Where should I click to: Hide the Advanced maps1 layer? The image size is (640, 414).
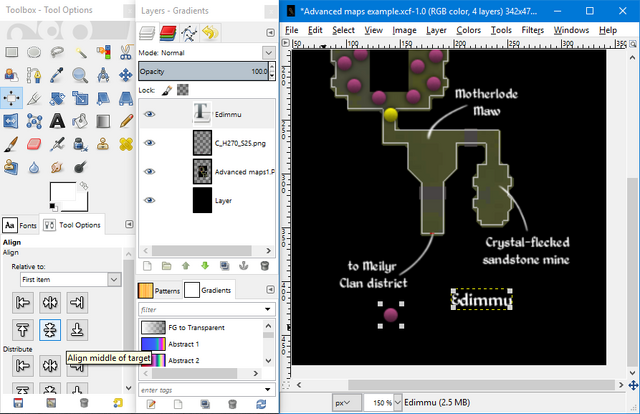pos(150,171)
